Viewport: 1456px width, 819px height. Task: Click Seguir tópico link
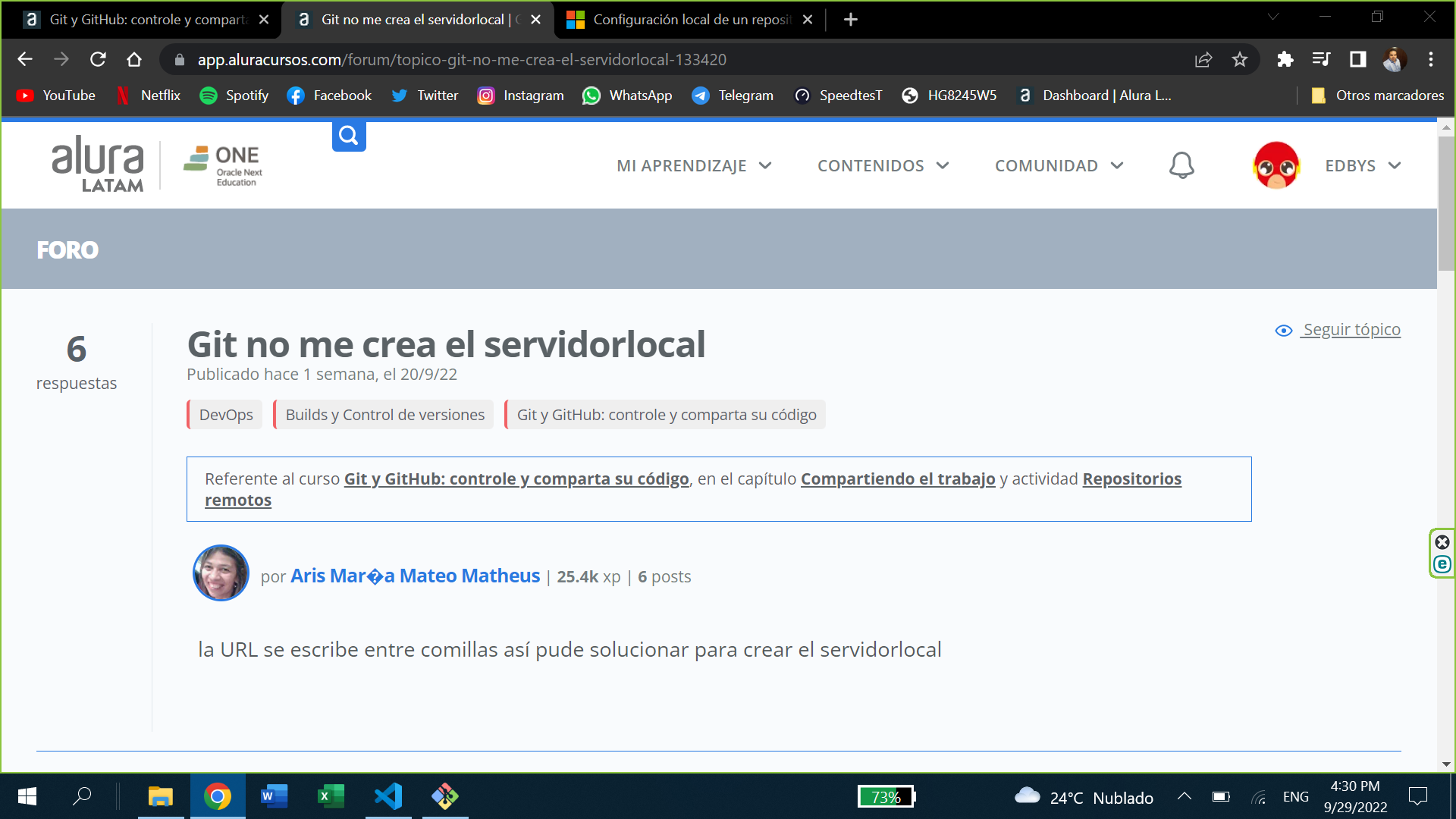click(1350, 329)
